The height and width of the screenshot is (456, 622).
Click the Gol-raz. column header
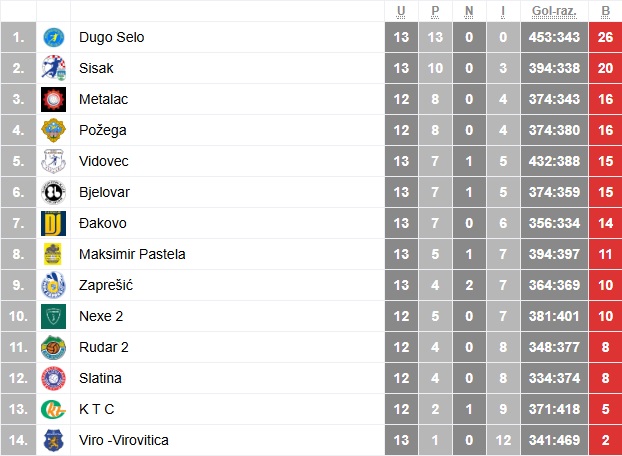click(x=554, y=11)
